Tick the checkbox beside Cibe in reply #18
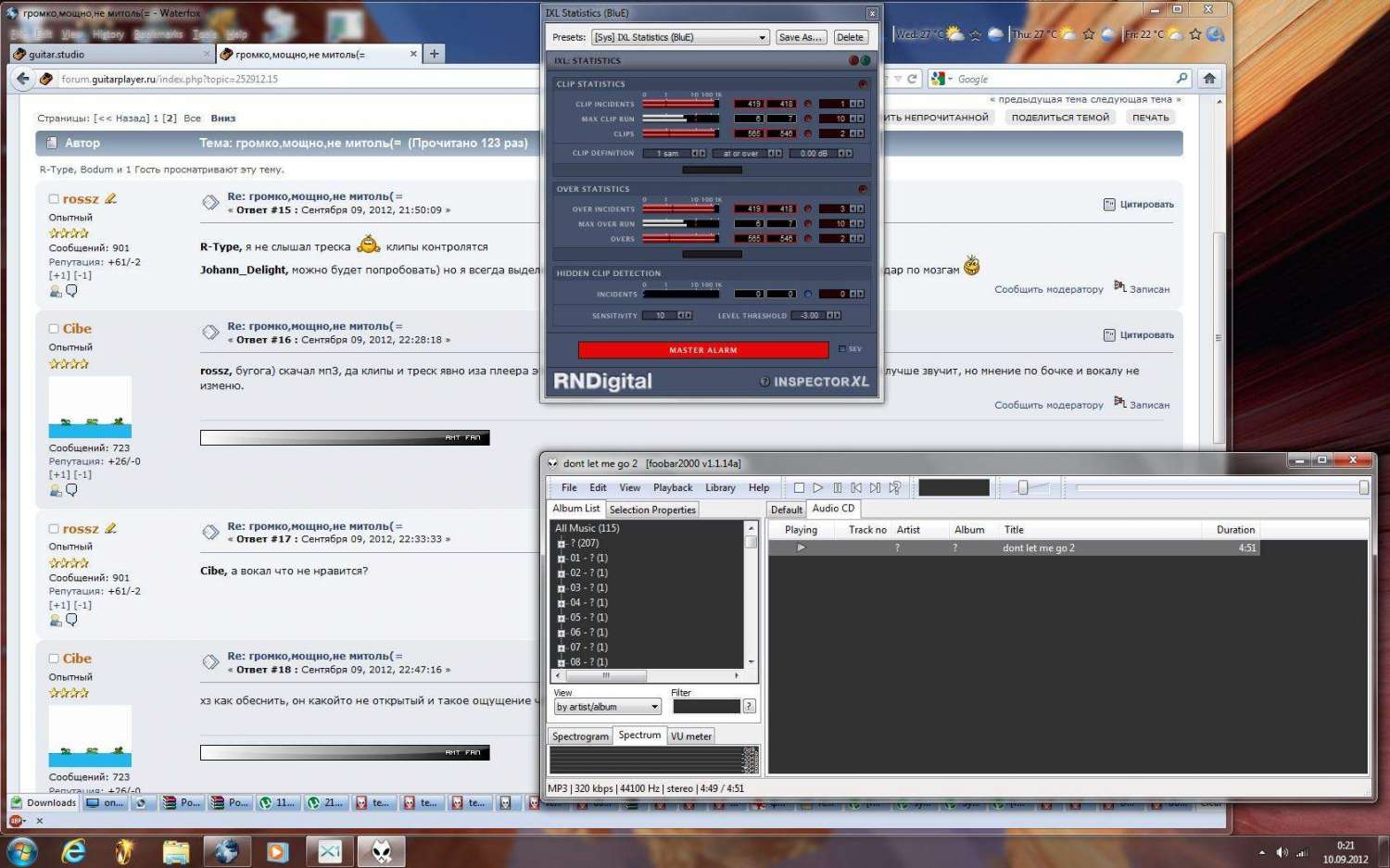 point(54,659)
